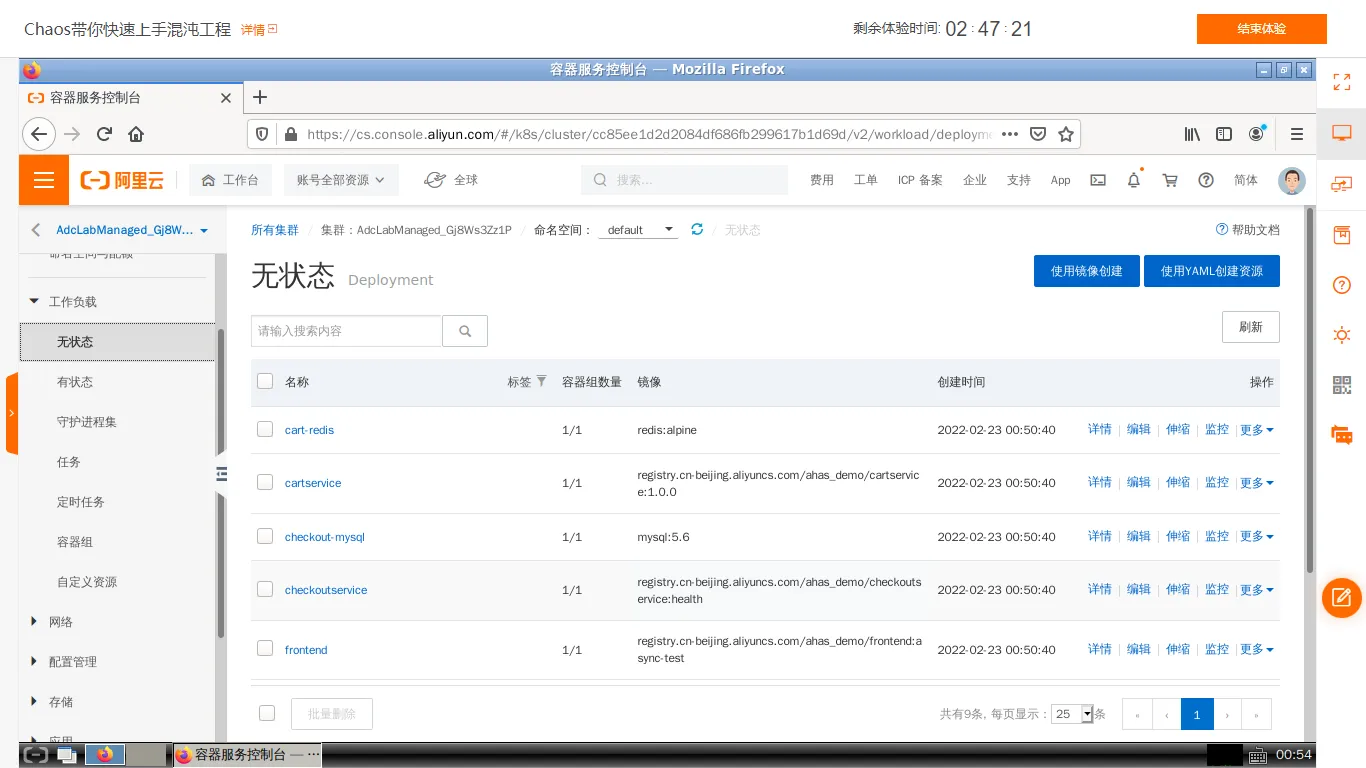
Task: Open a new Firefox tab
Action: (260, 97)
